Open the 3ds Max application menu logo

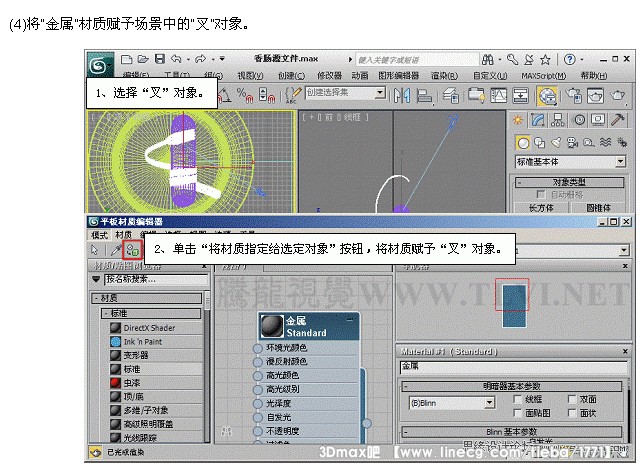[x=100, y=64]
